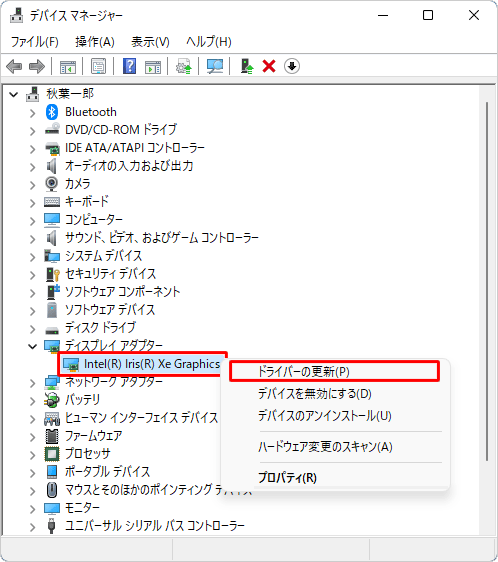498x562 pixels.
Task: Select プロパティ(R) in context menu
Action: coord(287,477)
